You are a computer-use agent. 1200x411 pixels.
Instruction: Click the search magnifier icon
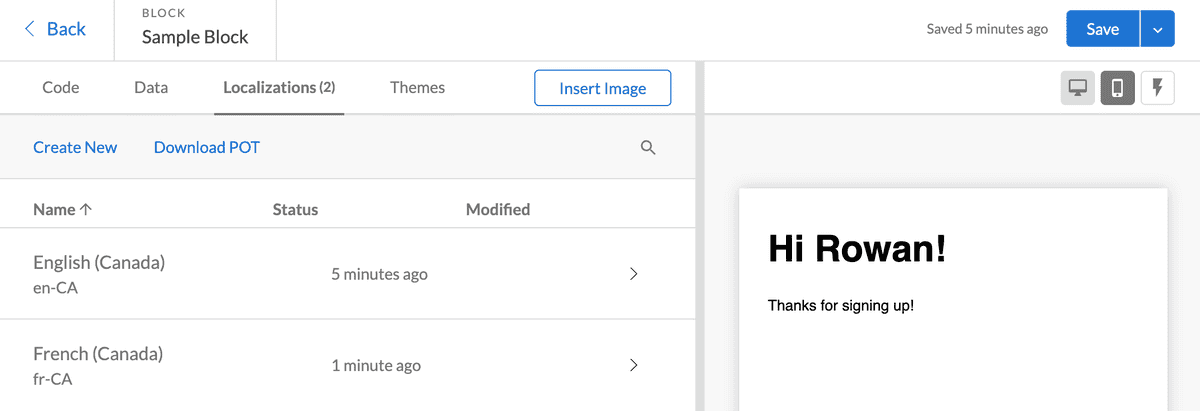[x=648, y=148]
